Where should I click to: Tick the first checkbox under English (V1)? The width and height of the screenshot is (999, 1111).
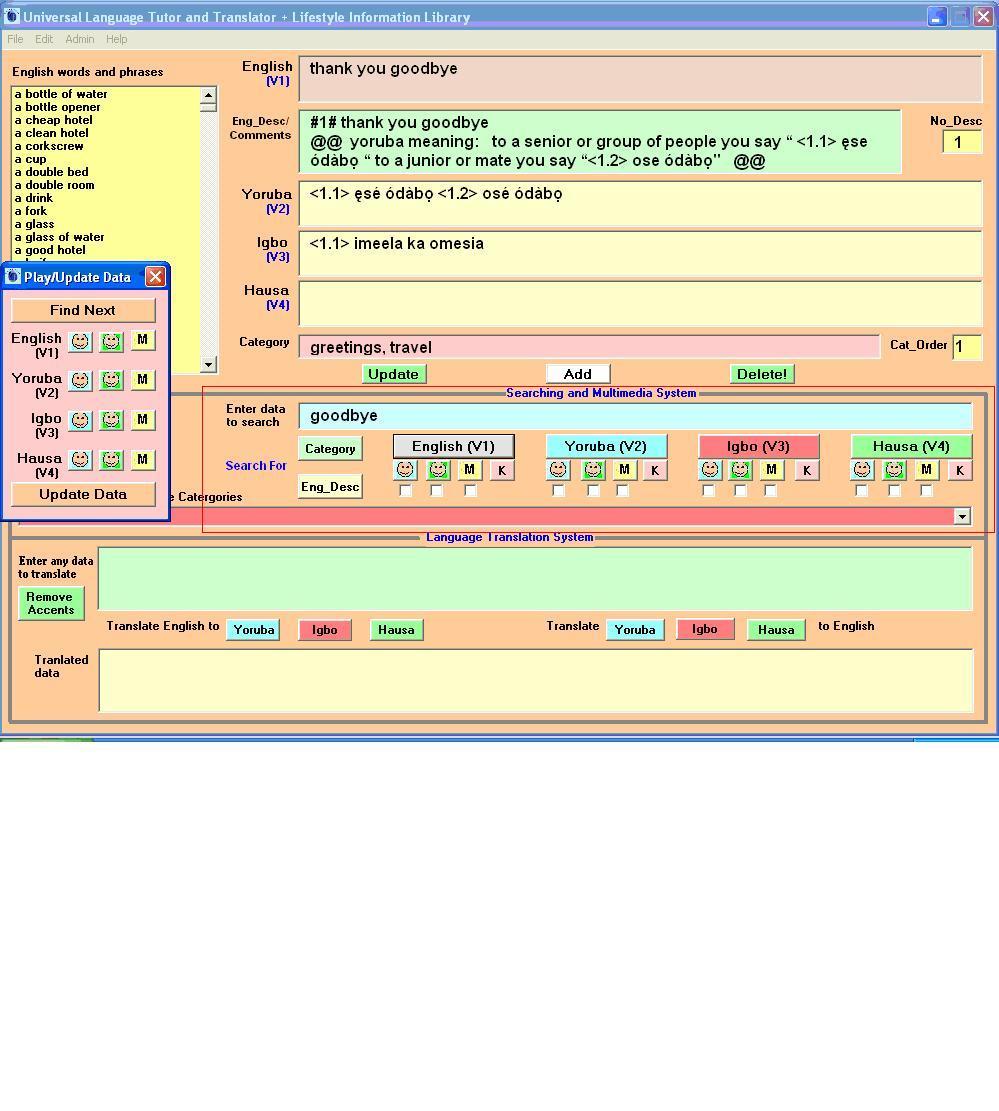click(405, 491)
